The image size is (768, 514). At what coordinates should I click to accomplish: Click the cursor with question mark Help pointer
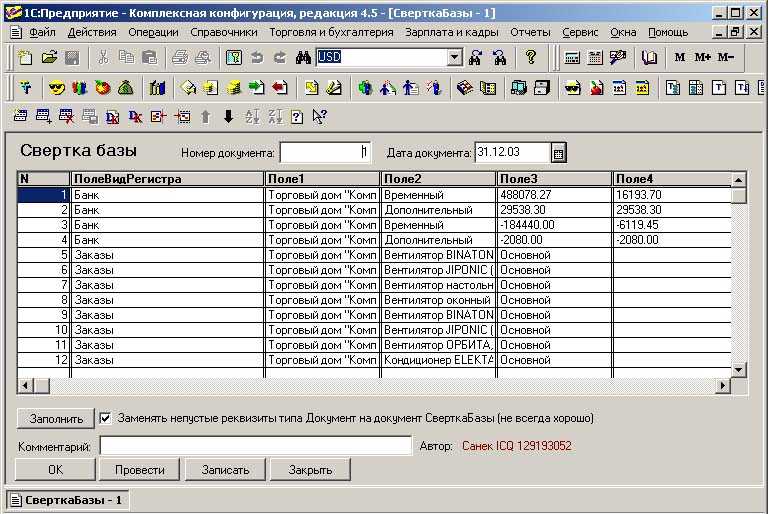(319, 117)
